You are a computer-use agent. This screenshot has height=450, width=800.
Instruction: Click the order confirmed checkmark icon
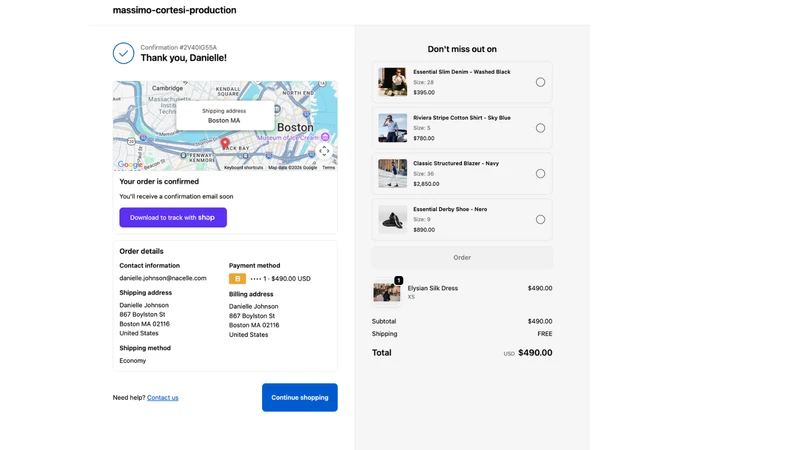tap(123, 53)
